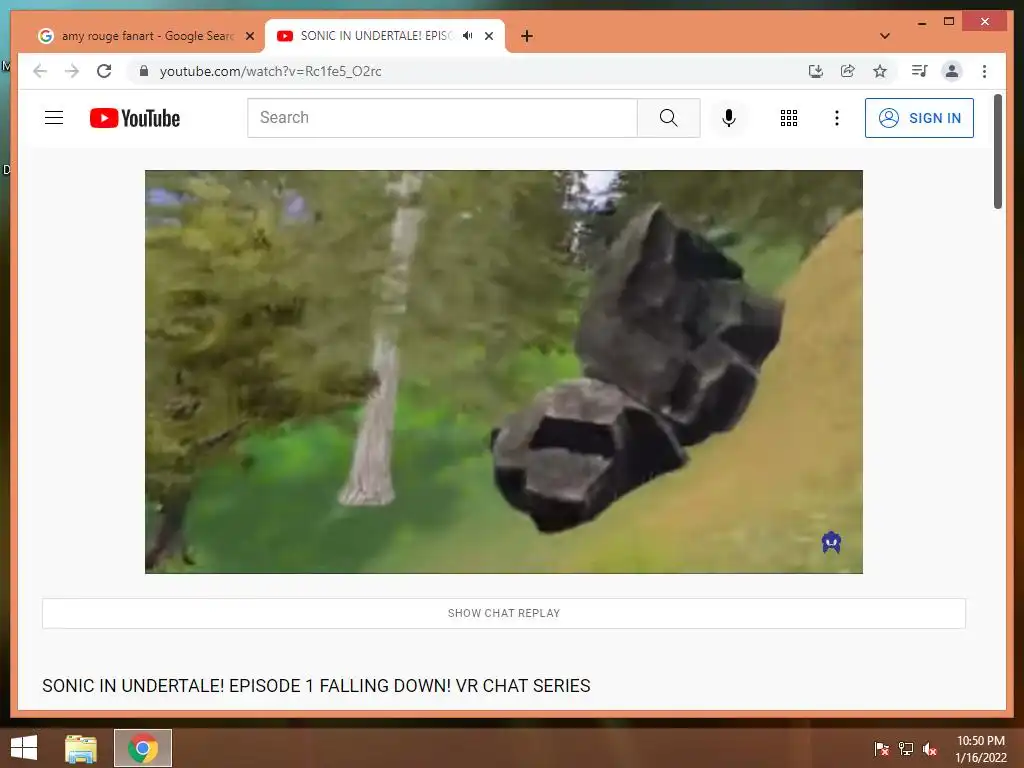The width and height of the screenshot is (1024, 768).
Task: Click the YouTube search magnifier button
Action: tap(668, 118)
